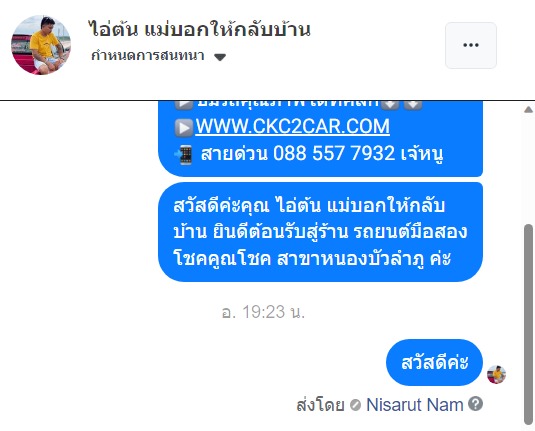Click the check badge next to ส่งโดย
535x431 pixels.
tap(355, 405)
